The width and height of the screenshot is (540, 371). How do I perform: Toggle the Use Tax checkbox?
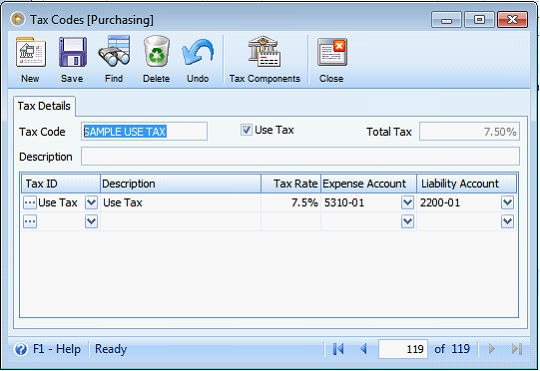point(246,130)
